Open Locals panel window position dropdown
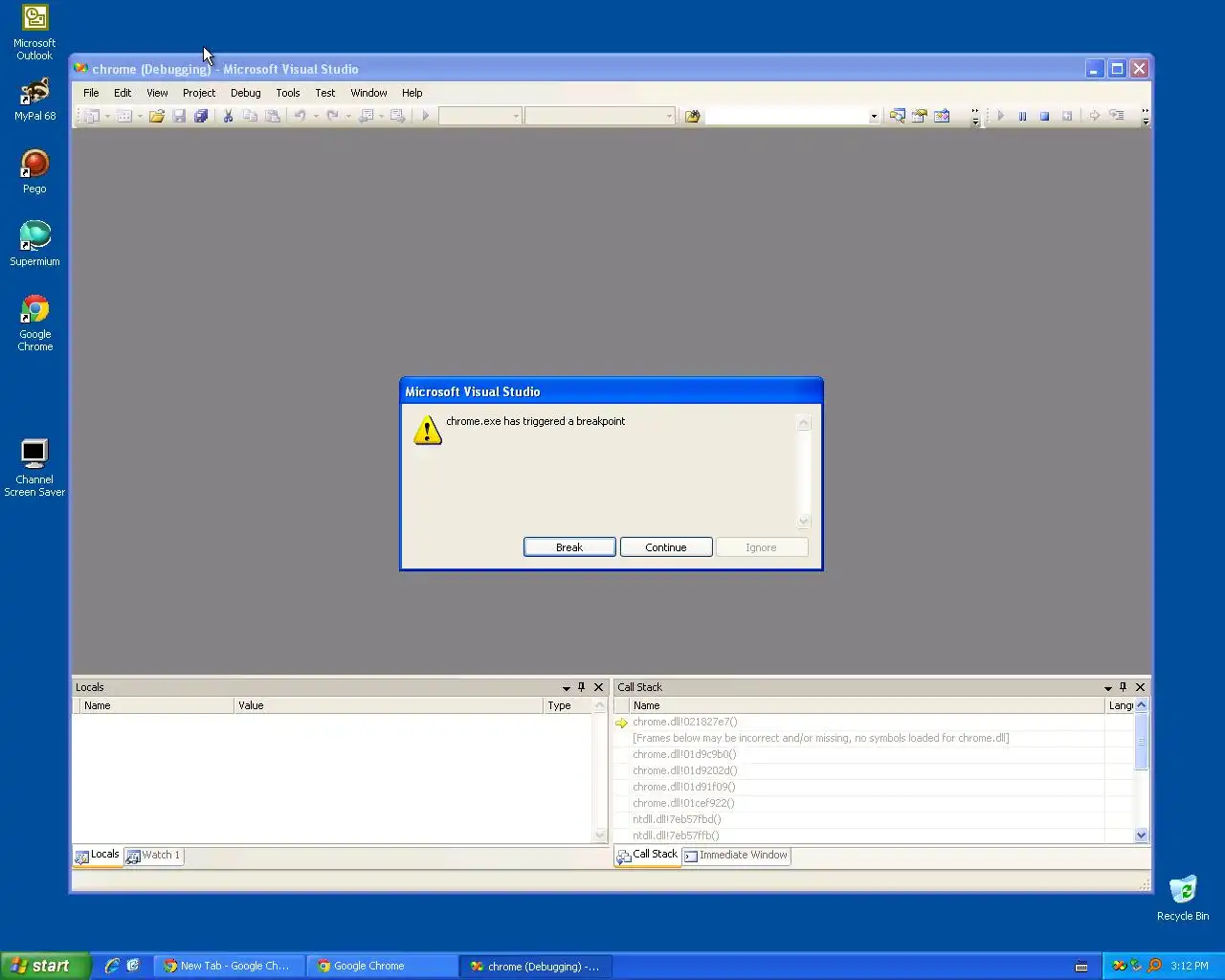This screenshot has width=1225, height=980. pos(566,687)
